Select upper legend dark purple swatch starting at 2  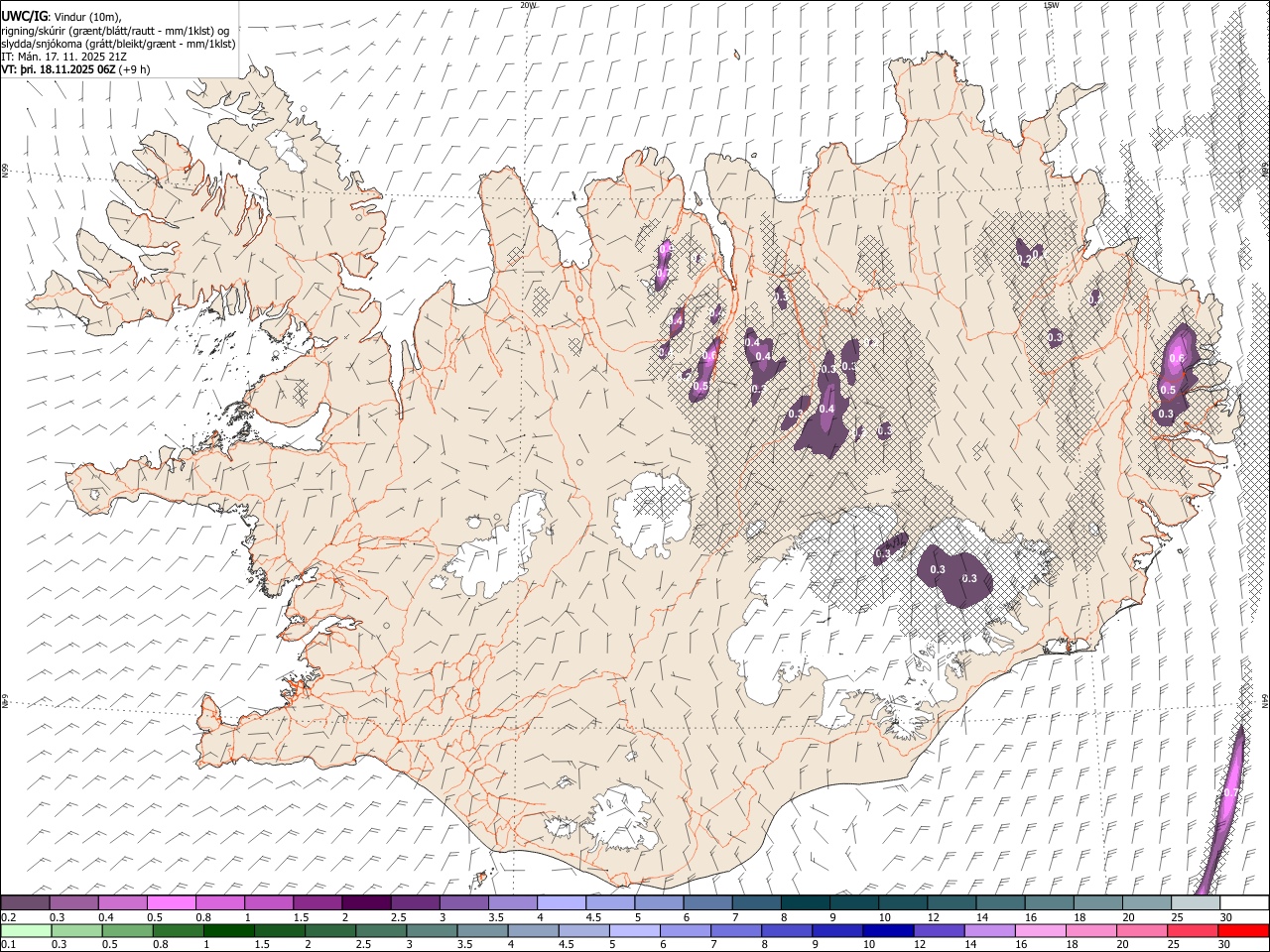click(366, 903)
